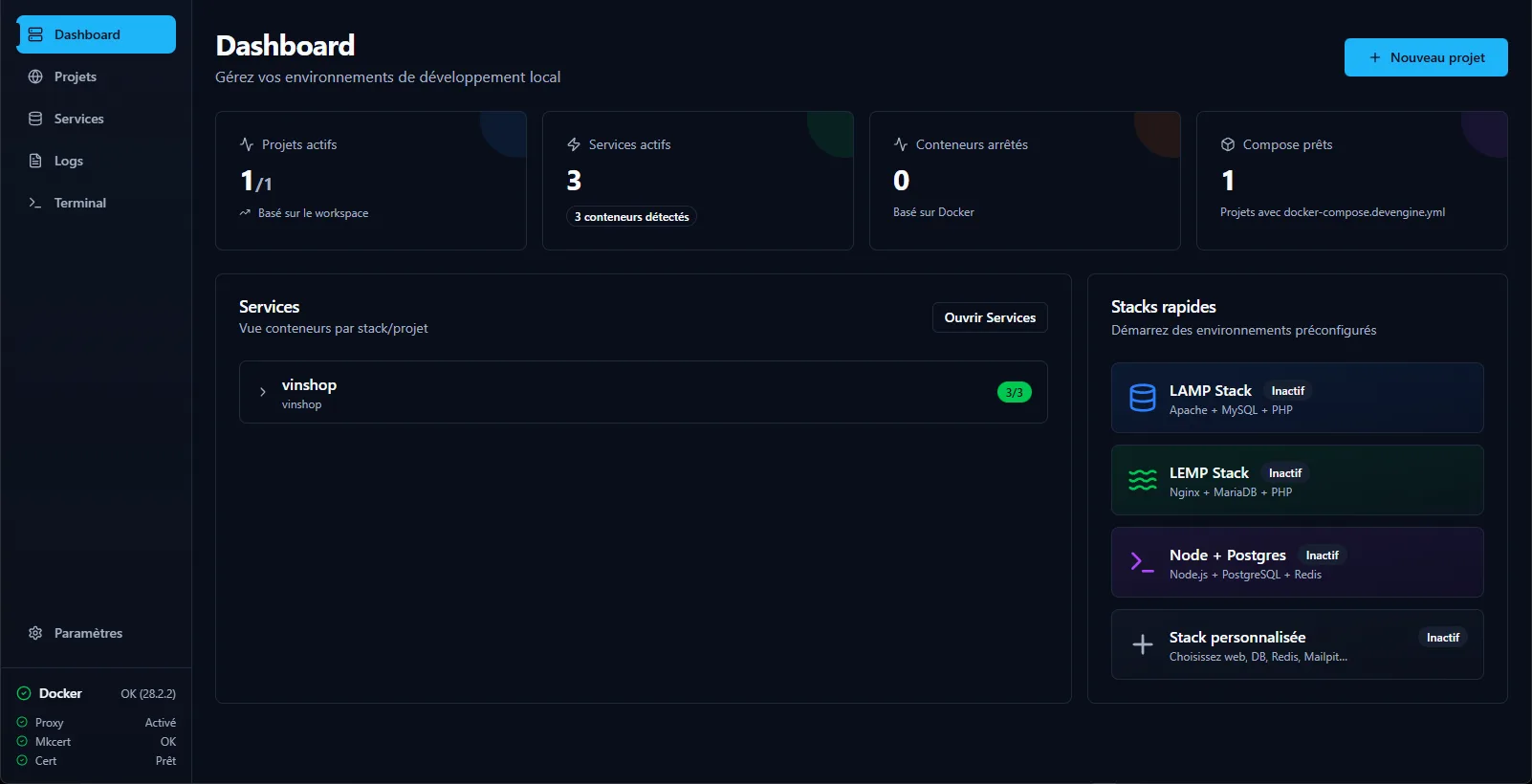The image size is (1532, 784).
Task: Click the Inactif badge on LAMP Stack
Action: 1288,391
